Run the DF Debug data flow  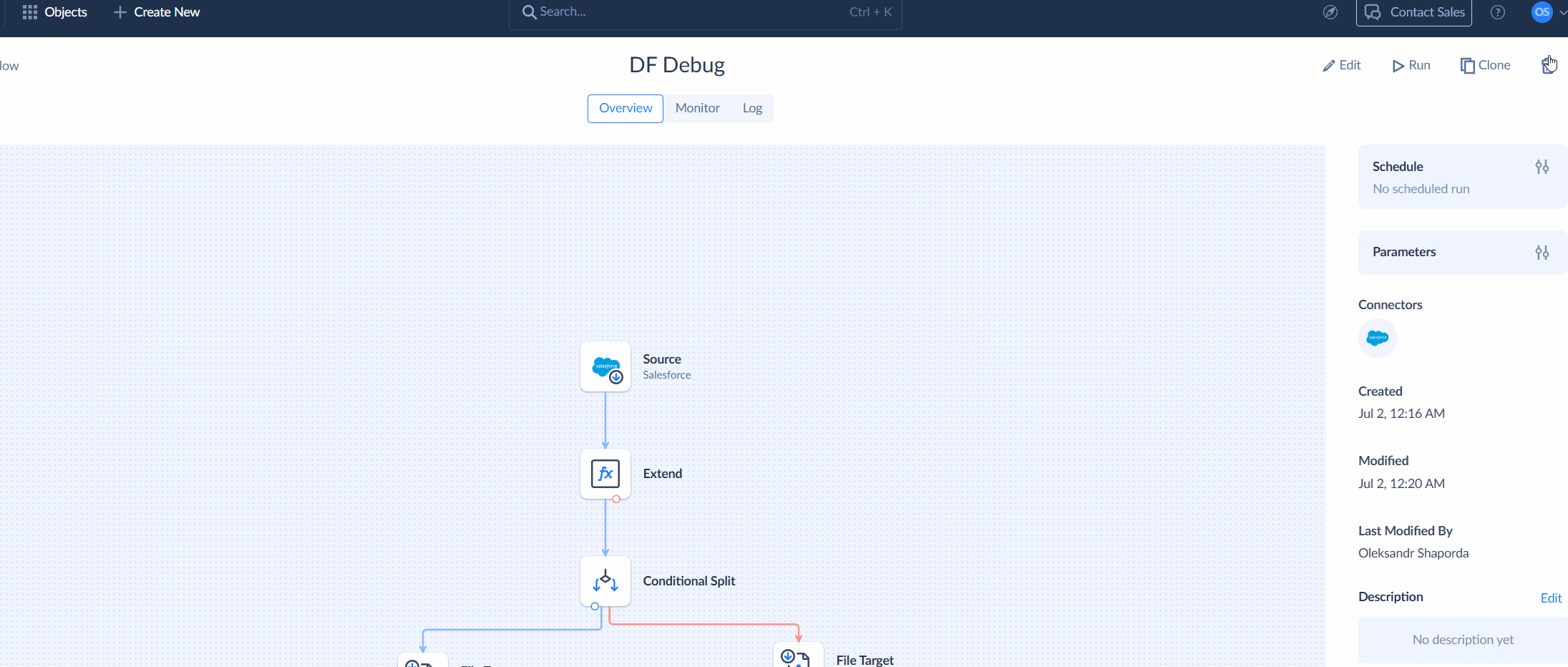point(1411,65)
